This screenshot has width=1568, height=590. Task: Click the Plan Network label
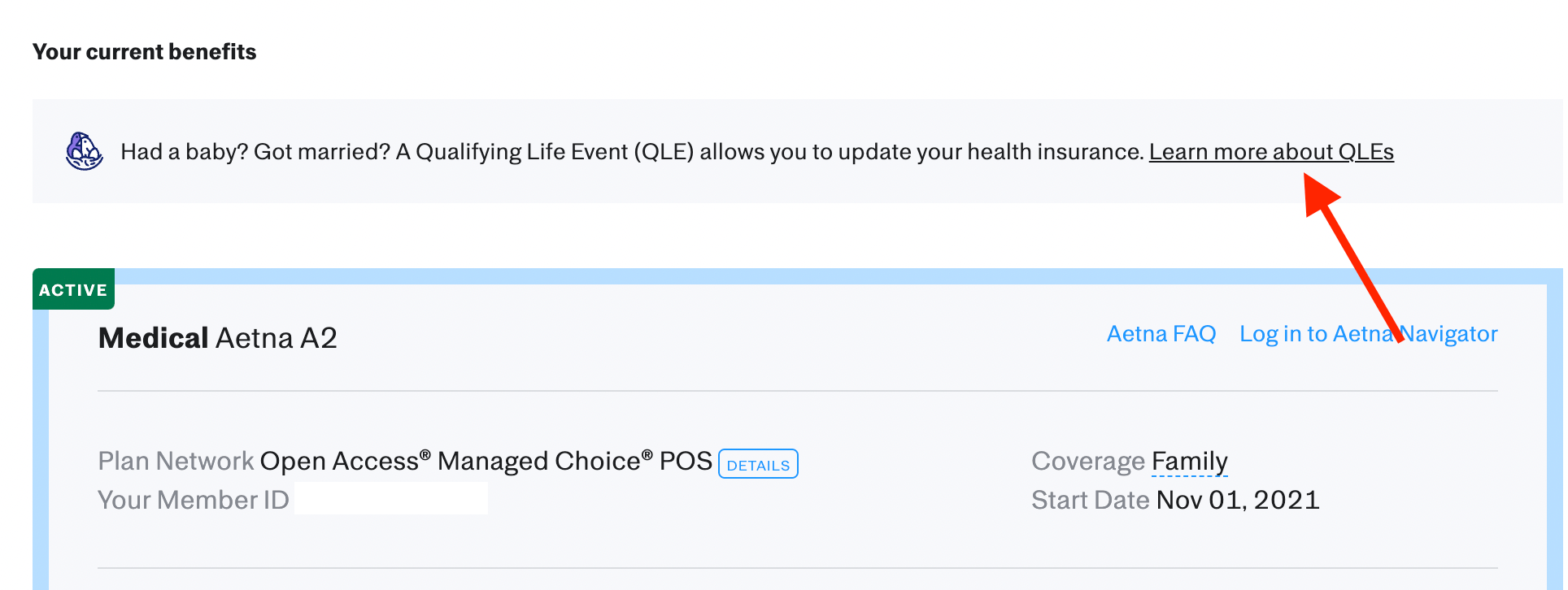176,462
